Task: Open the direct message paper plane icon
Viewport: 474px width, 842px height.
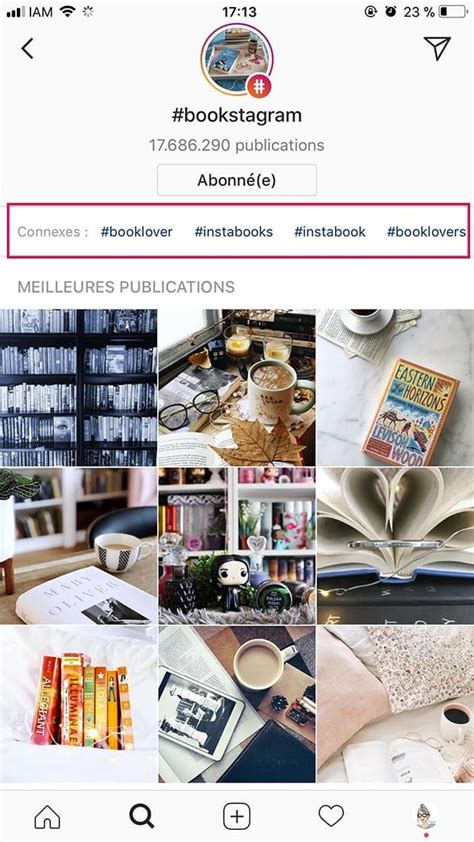Action: (437, 48)
